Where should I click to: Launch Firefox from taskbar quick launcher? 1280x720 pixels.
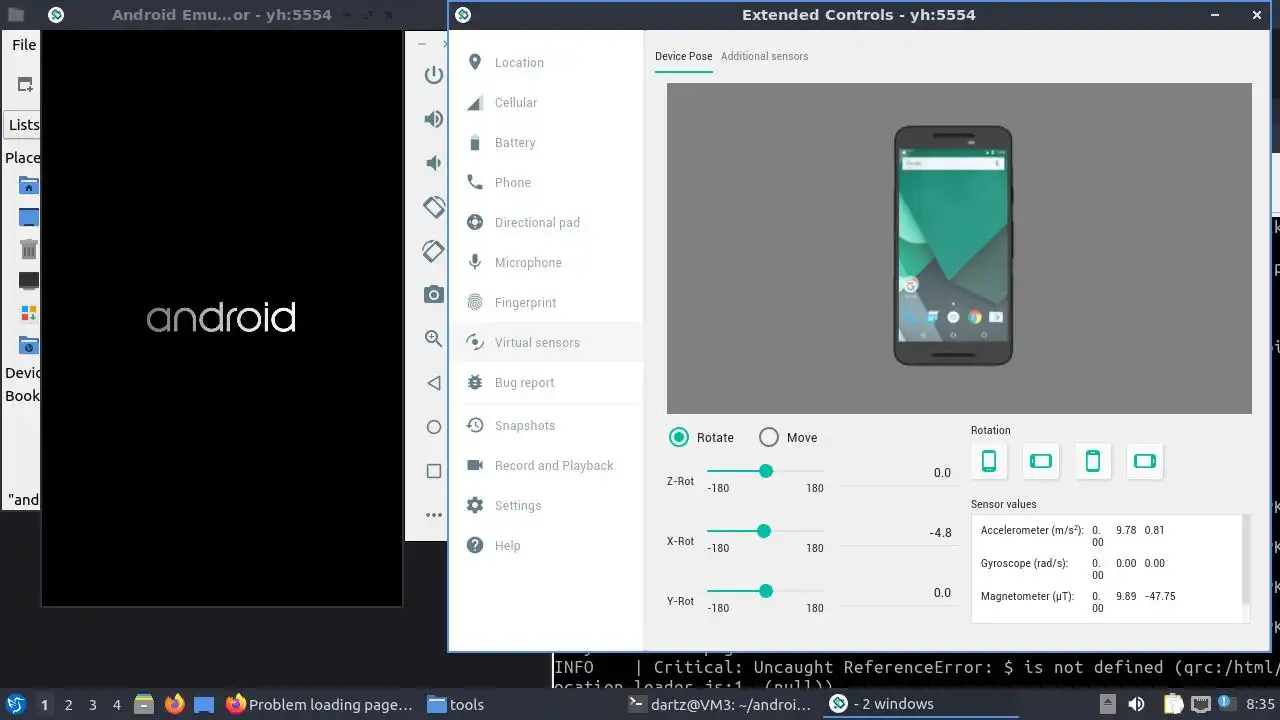pos(174,704)
